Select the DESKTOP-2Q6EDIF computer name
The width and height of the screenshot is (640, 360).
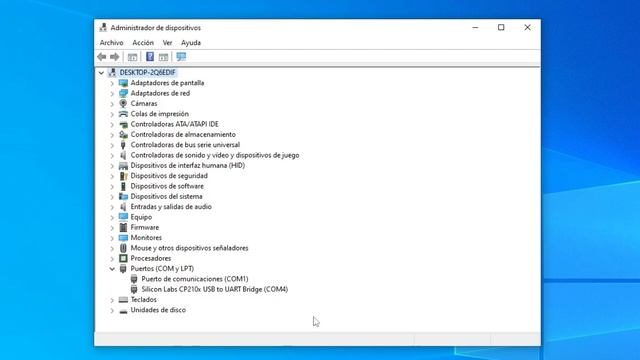point(147,72)
